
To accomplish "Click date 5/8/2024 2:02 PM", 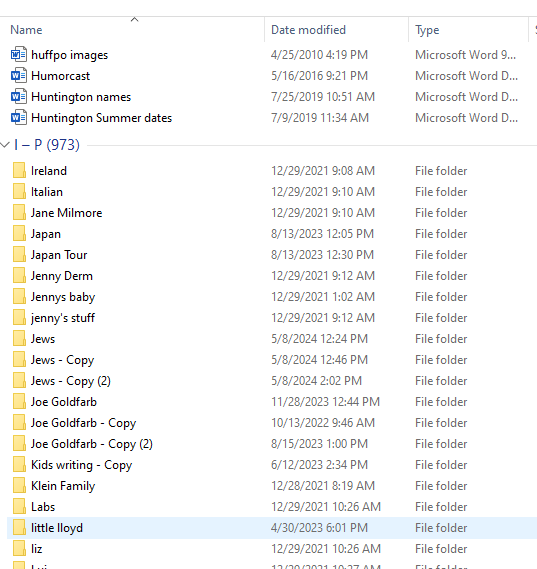I will [x=316, y=381].
